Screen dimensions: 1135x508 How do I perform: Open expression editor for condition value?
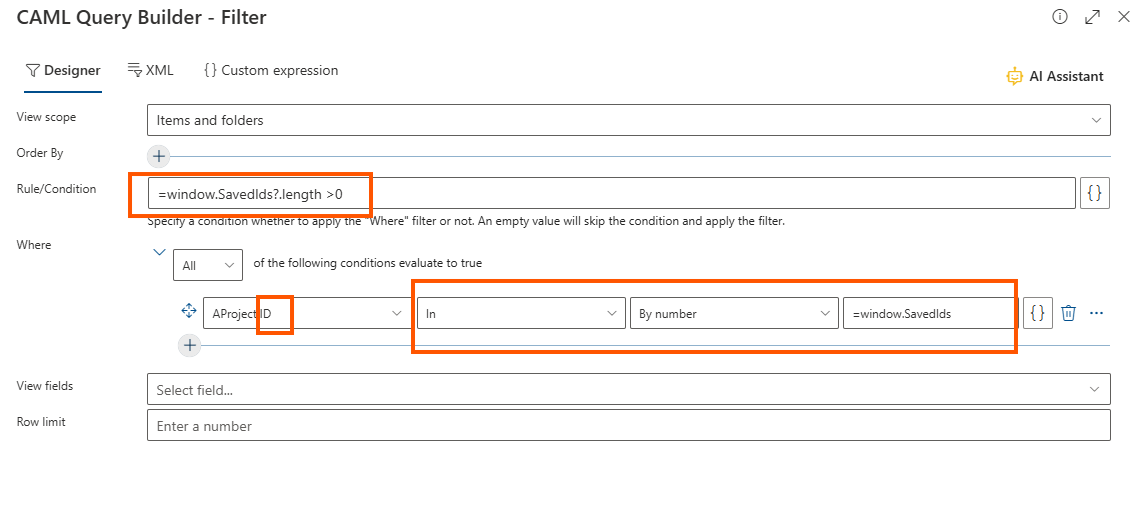click(x=1037, y=313)
